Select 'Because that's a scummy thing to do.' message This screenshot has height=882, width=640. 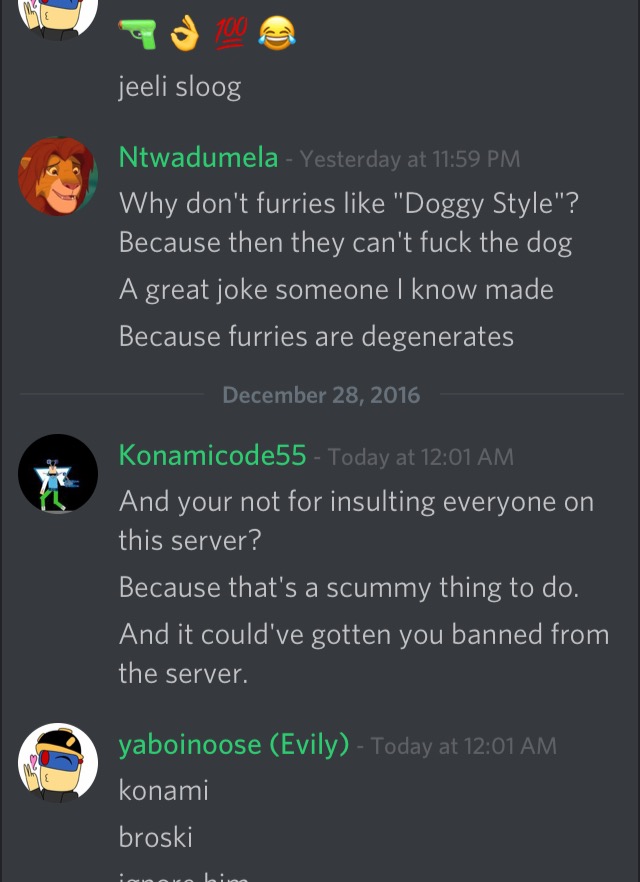click(349, 588)
